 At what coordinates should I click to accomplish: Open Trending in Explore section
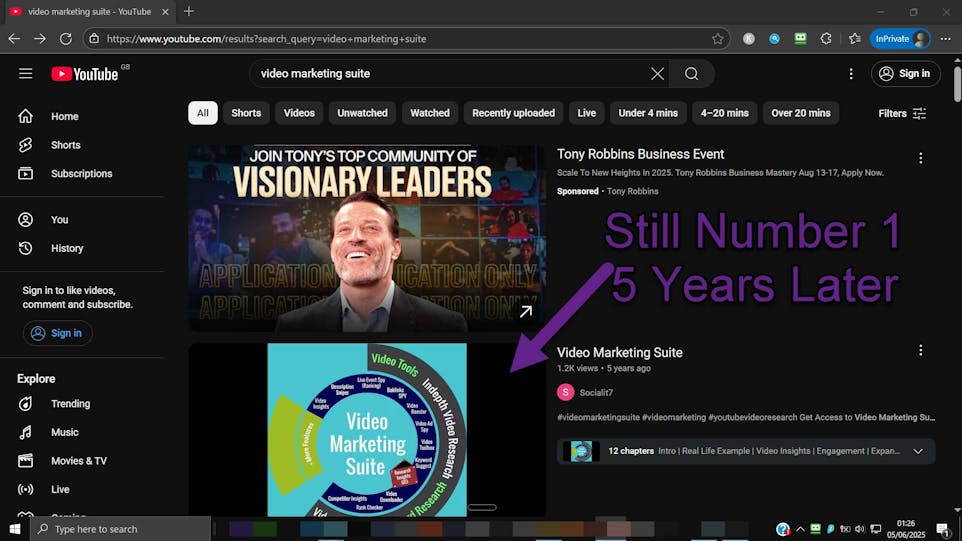coord(70,404)
